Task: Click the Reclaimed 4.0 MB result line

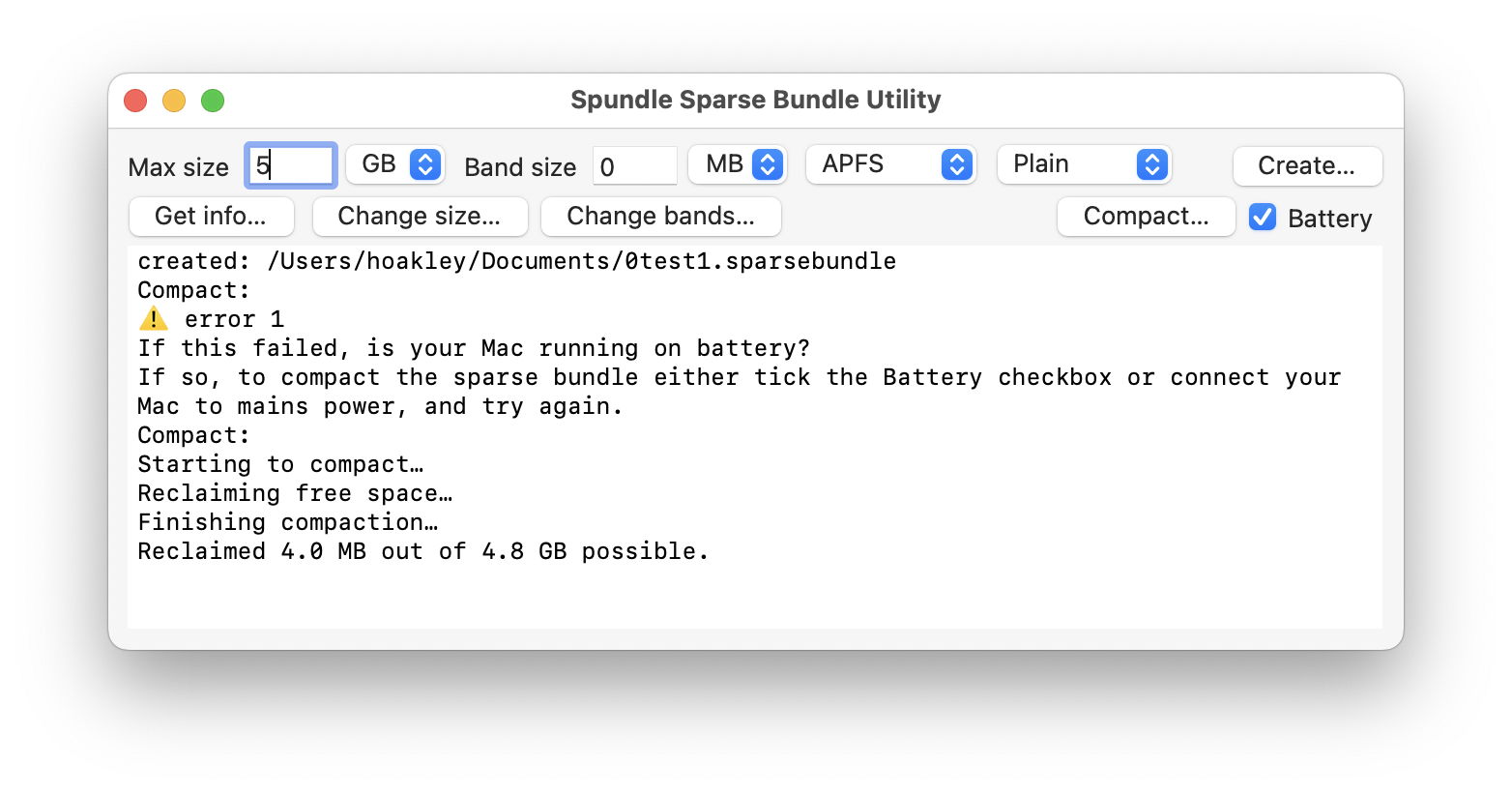Action: [x=422, y=551]
